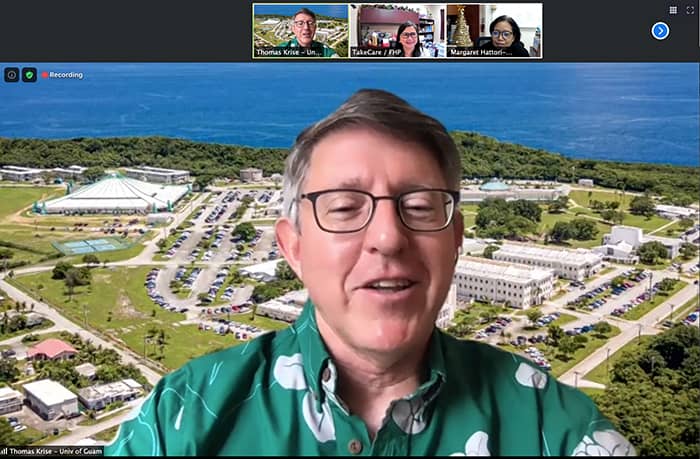Open the meeting info icon
Viewport: 700px width, 459px height.
(12, 75)
